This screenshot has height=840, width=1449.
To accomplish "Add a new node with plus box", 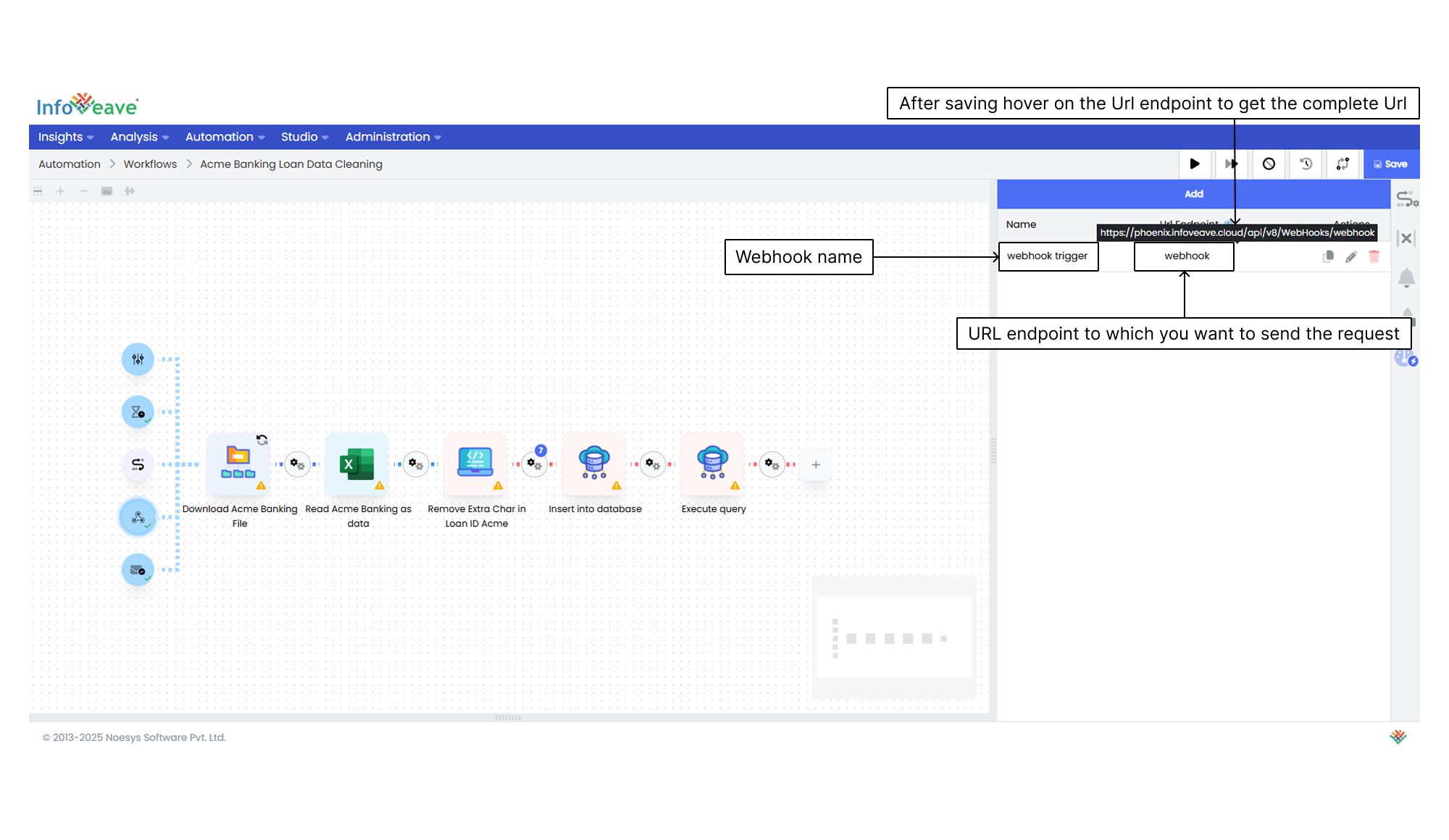I will point(816,465).
